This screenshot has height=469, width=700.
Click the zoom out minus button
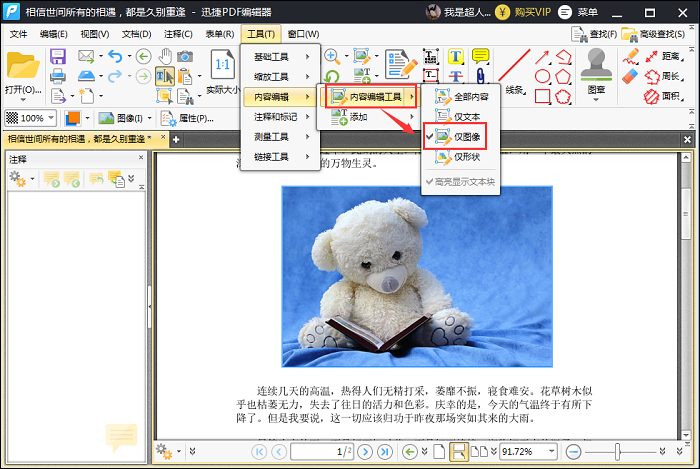[x=573, y=452]
